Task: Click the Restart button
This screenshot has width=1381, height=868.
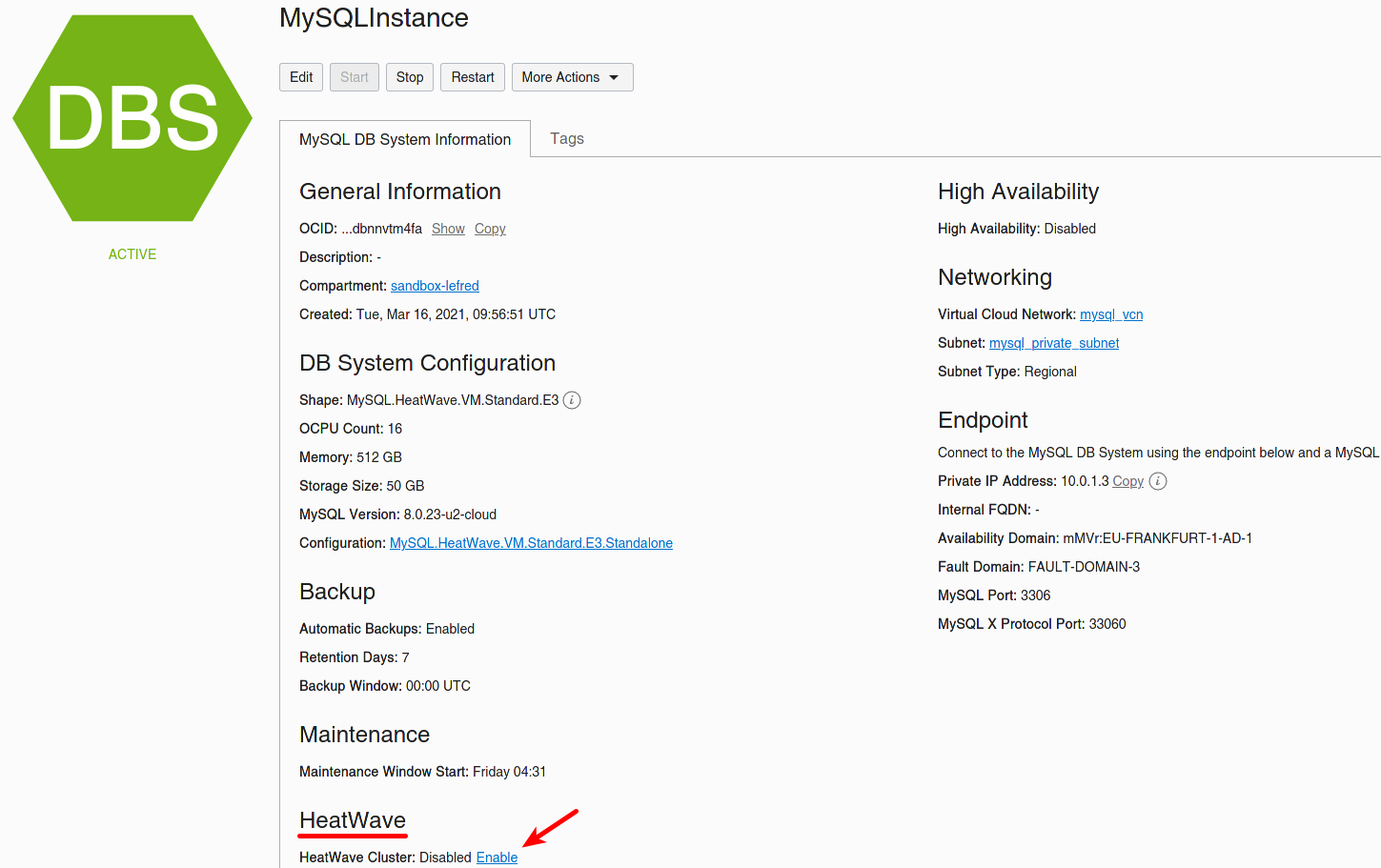Action: click(473, 77)
